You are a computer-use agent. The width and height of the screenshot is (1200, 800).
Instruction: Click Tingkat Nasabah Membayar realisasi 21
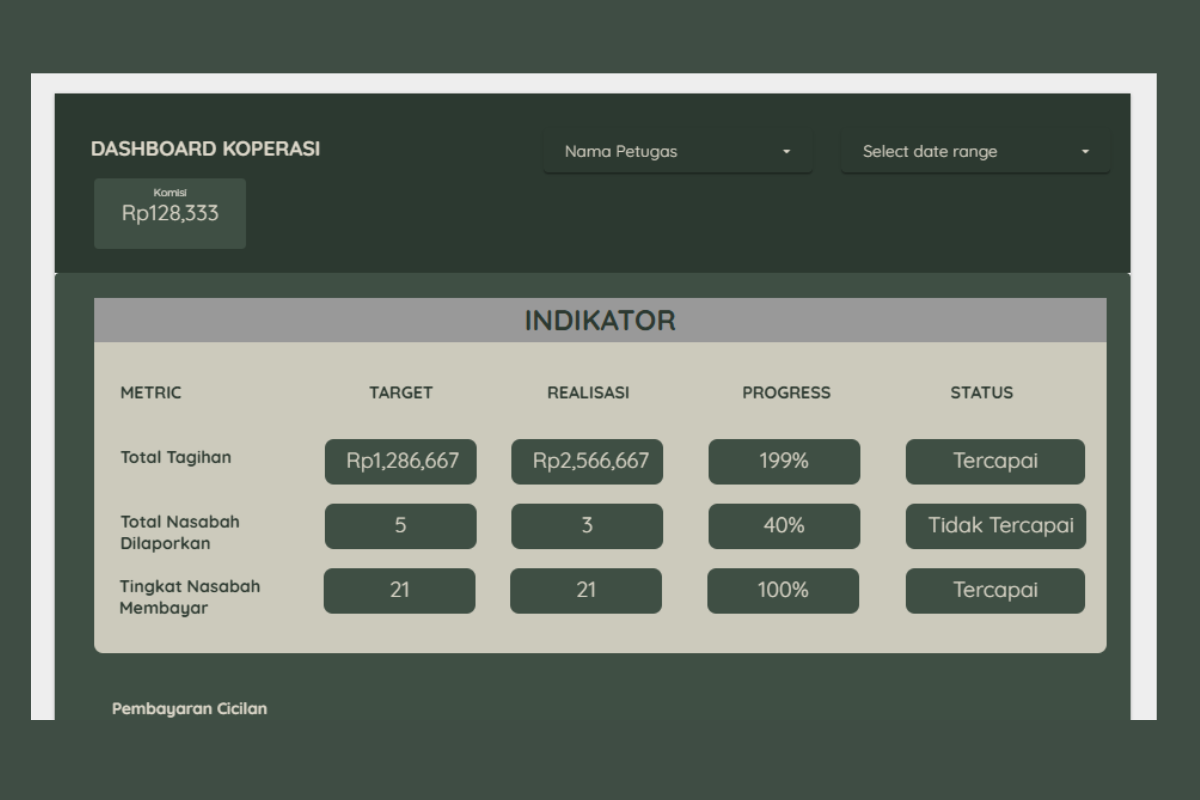coord(586,591)
